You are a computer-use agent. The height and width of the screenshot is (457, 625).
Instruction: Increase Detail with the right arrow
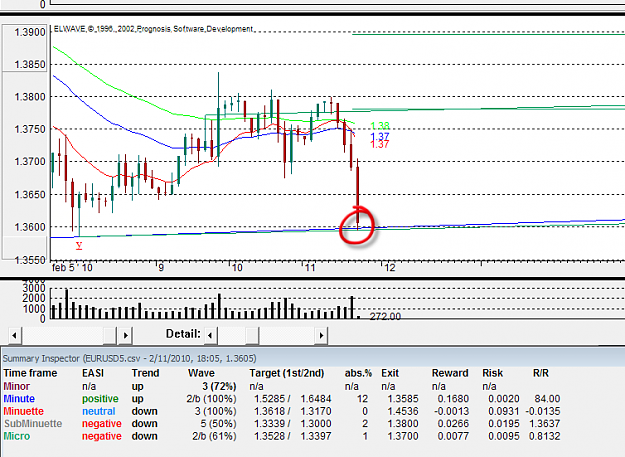[x=321, y=335]
